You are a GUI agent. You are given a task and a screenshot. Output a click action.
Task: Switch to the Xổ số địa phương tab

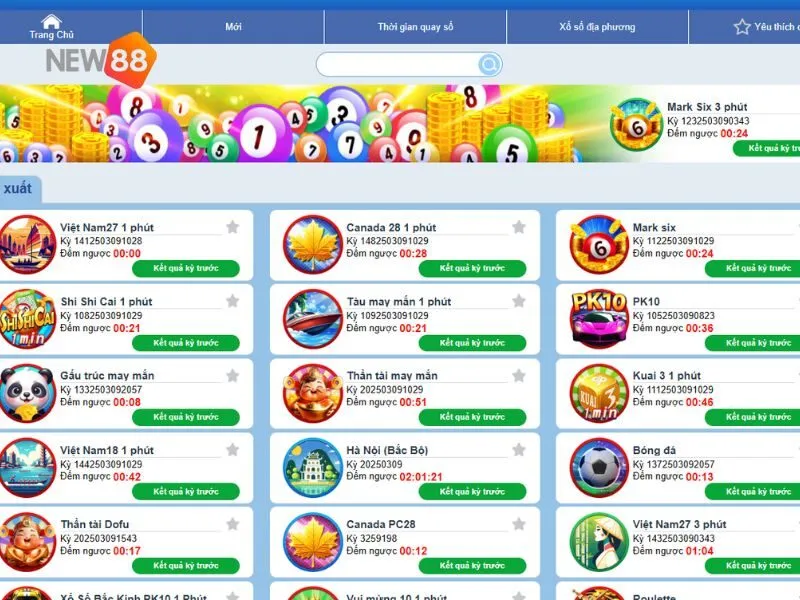point(597,27)
